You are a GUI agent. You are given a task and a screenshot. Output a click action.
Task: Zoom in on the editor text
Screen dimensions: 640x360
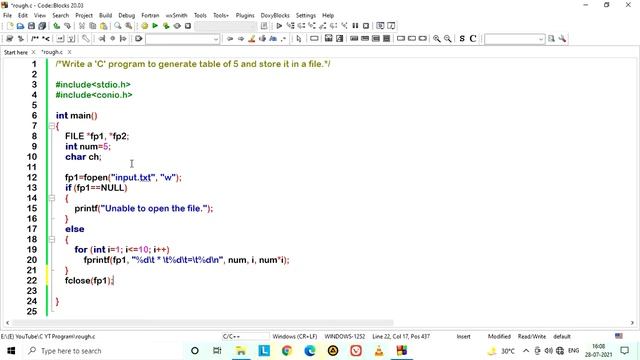437,38
